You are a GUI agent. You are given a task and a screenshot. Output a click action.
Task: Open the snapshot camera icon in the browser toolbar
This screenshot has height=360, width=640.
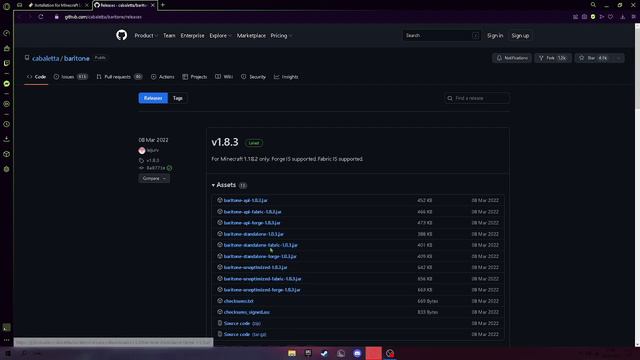tap(584, 17)
